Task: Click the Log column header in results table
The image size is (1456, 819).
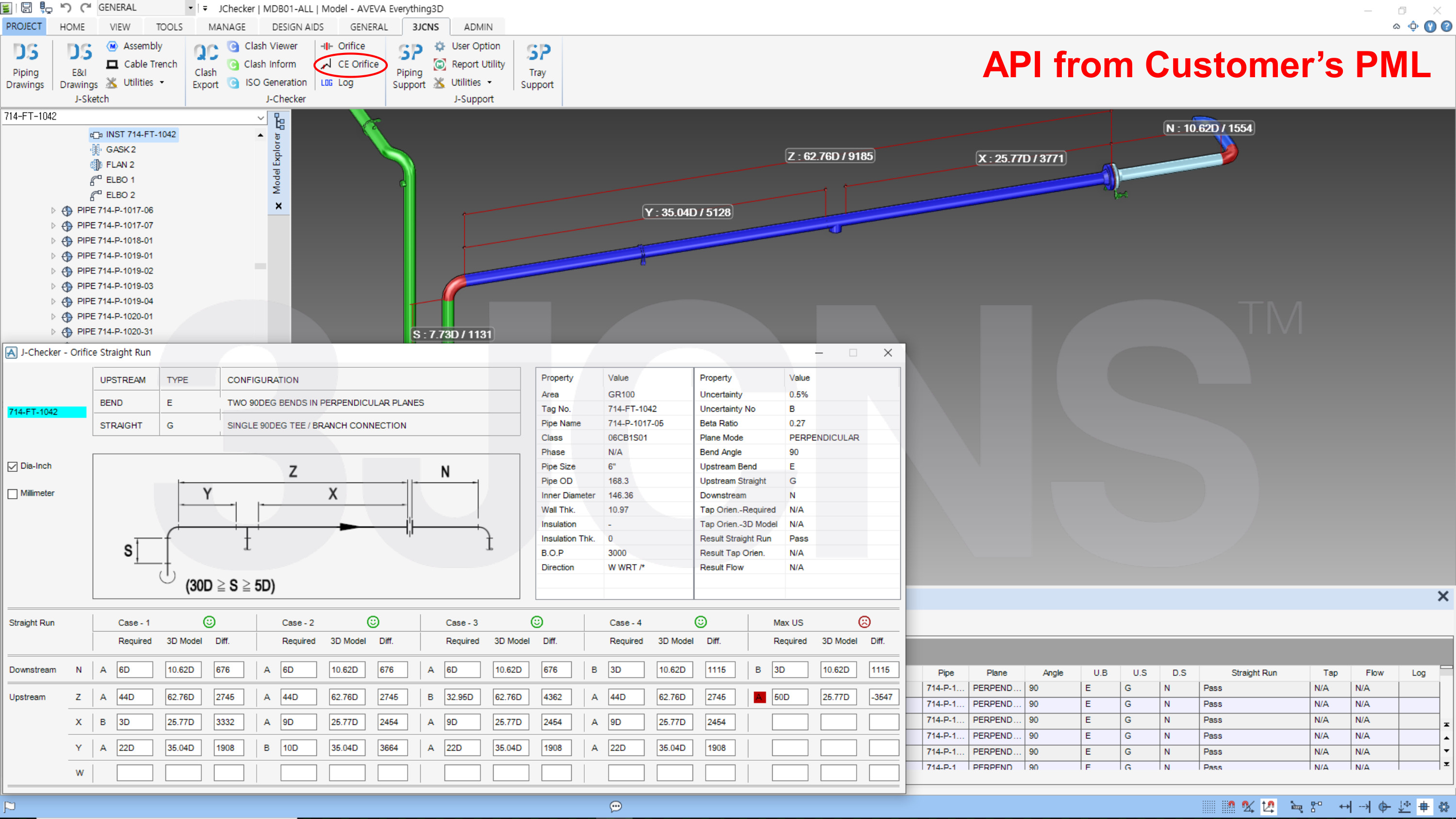Action: tap(1418, 672)
